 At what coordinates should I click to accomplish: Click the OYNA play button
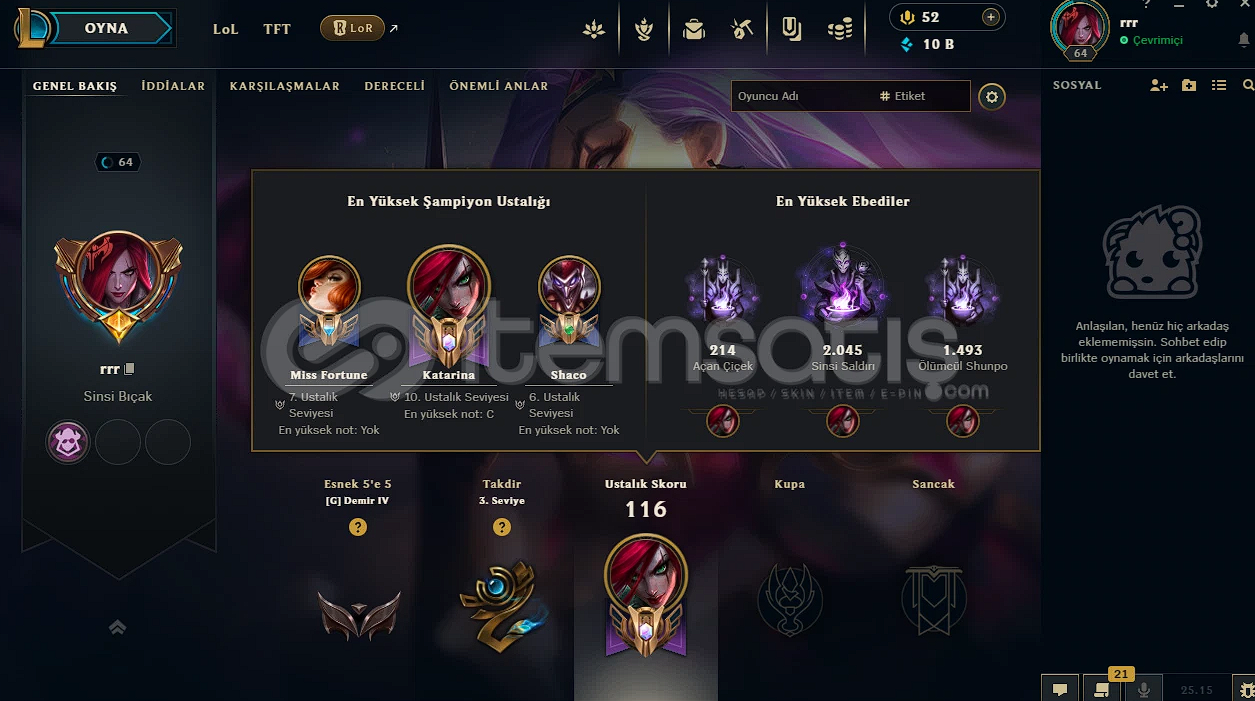(x=107, y=28)
